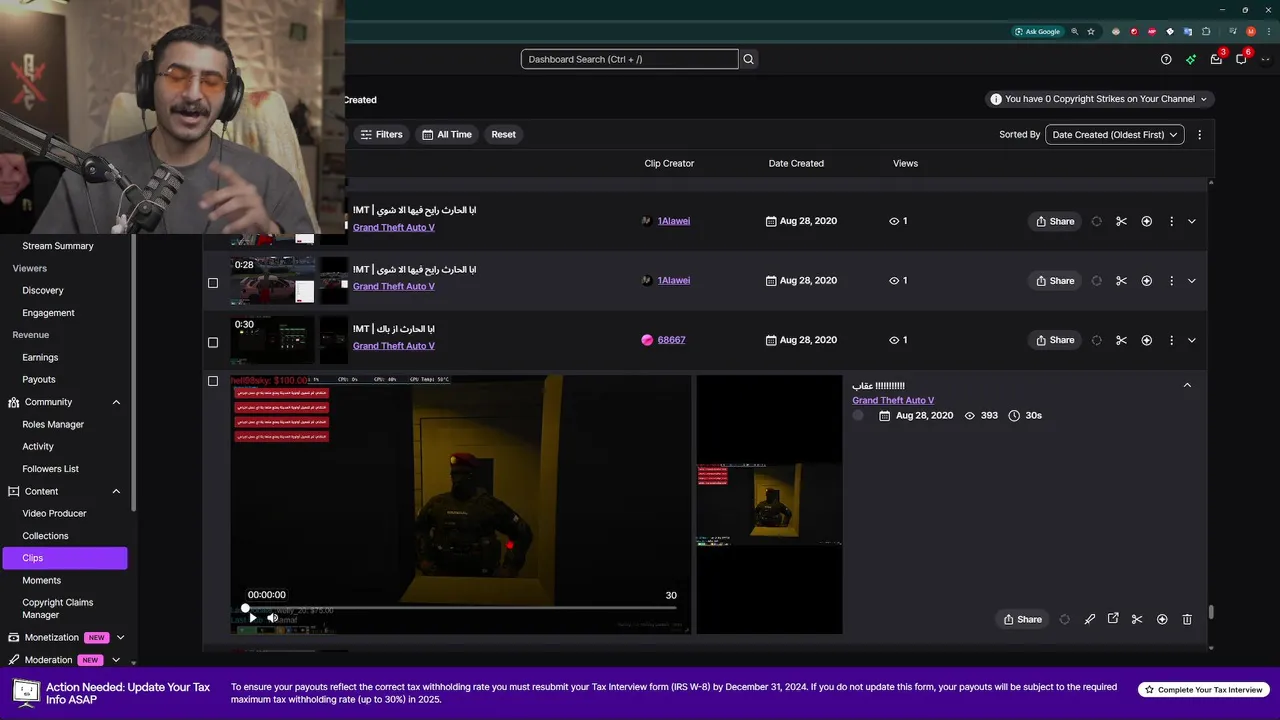Image resolution: width=1280 pixels, height=720 pixels.
Task: Open the 1Alawei creator link in 0:28 row
Action: [673, 280]
